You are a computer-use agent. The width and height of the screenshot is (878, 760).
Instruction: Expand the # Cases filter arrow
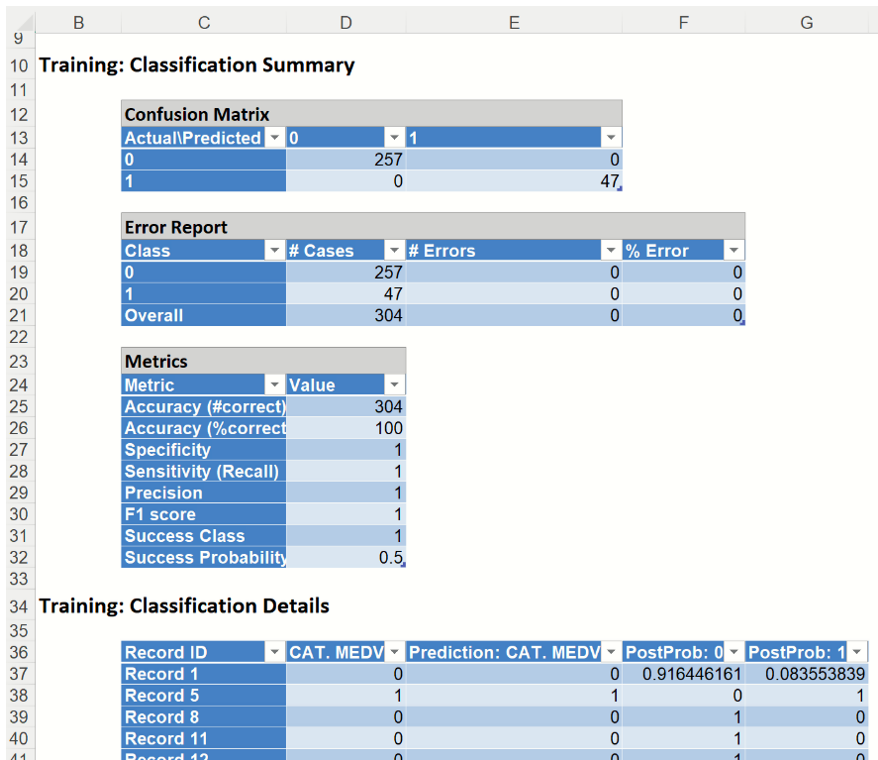point(394,251)
